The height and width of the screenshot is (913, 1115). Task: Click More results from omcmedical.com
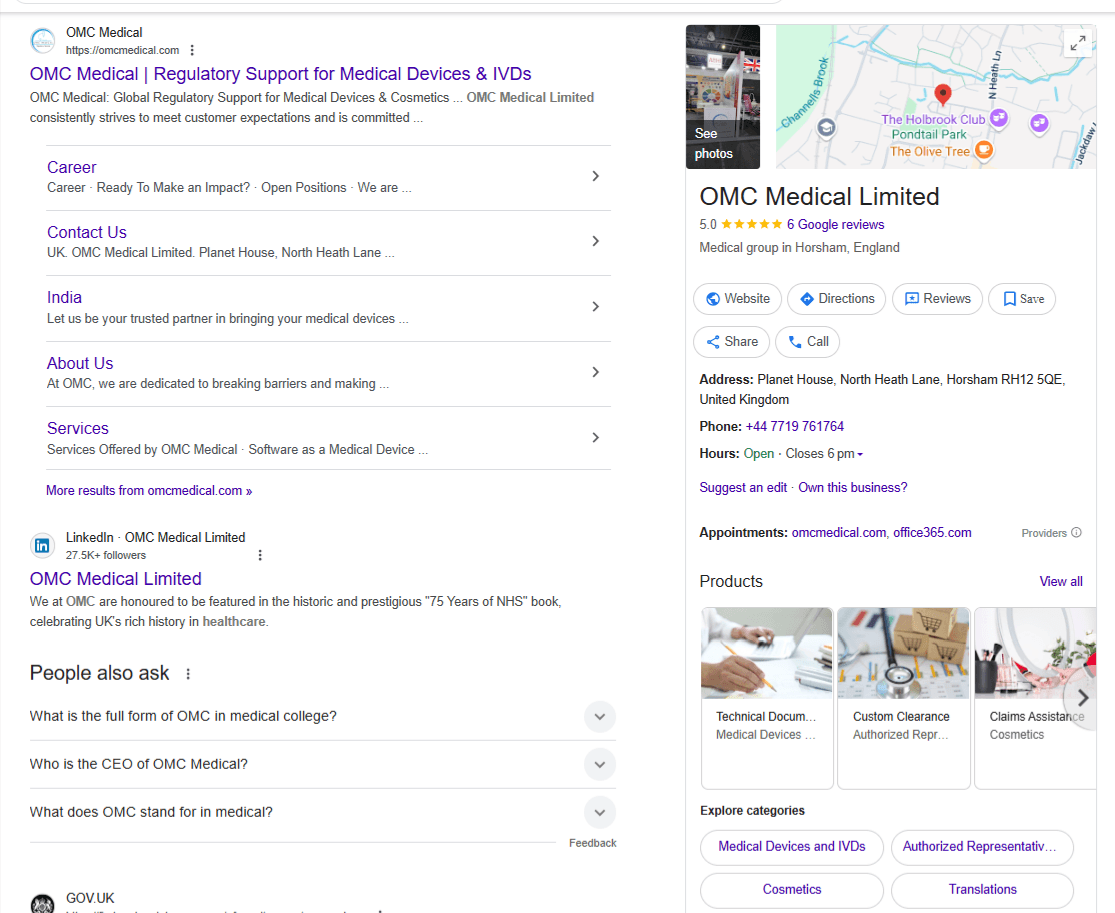tap(149, 491)
